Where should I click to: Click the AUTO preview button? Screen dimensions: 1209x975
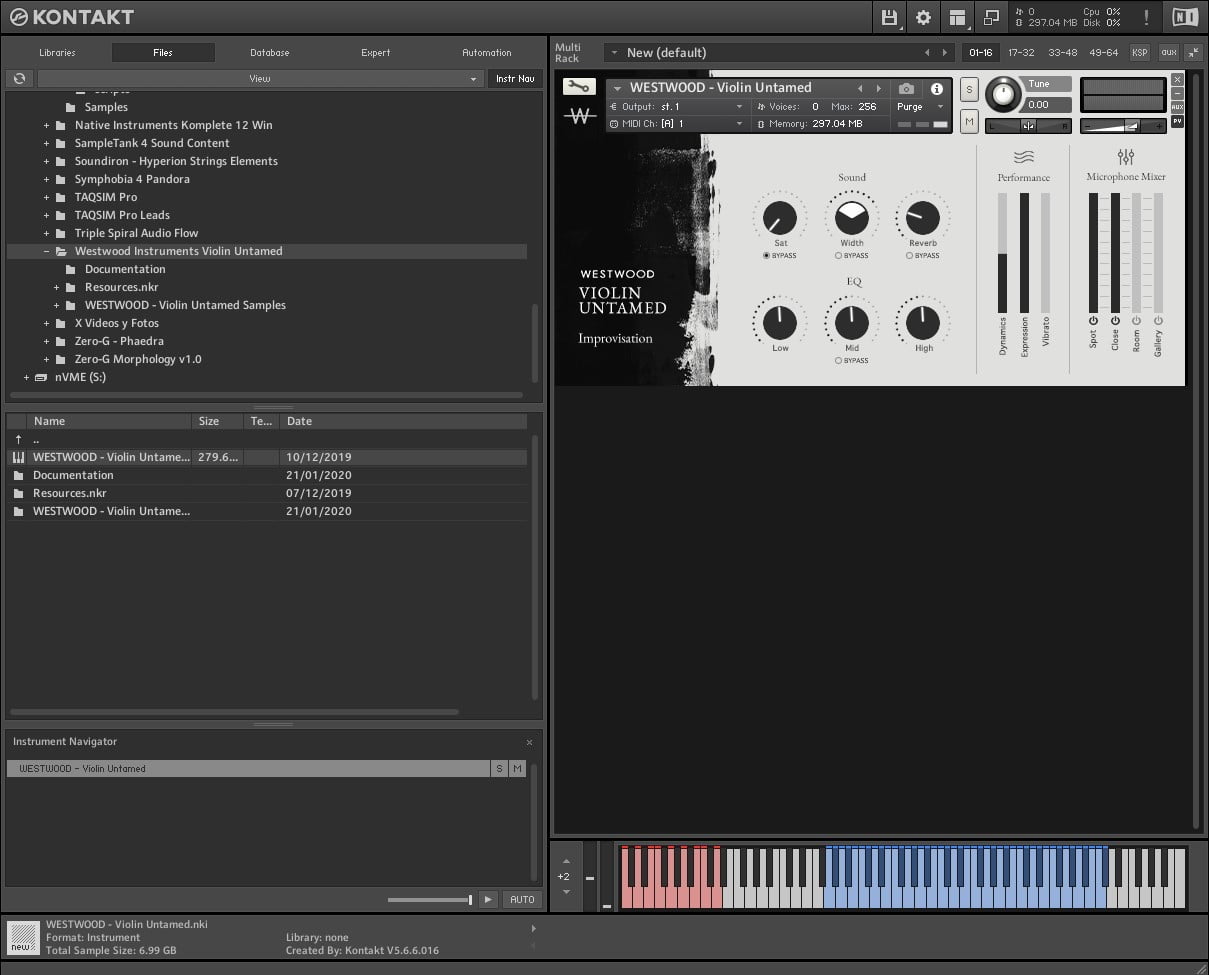(x=522, y=900)
